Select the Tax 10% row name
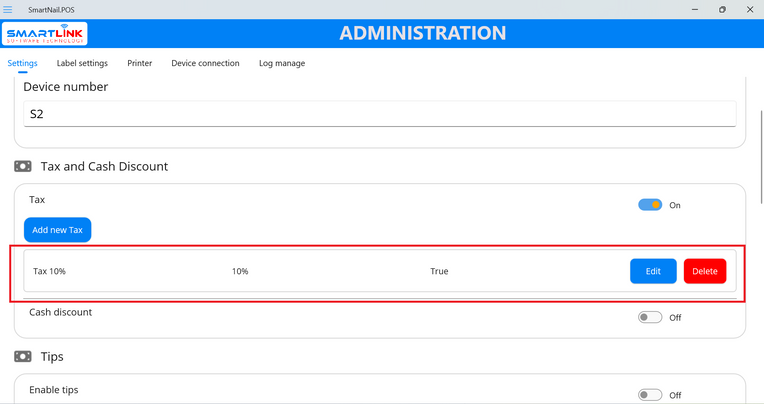Viewport: 764px width, 404px height. 50,271
